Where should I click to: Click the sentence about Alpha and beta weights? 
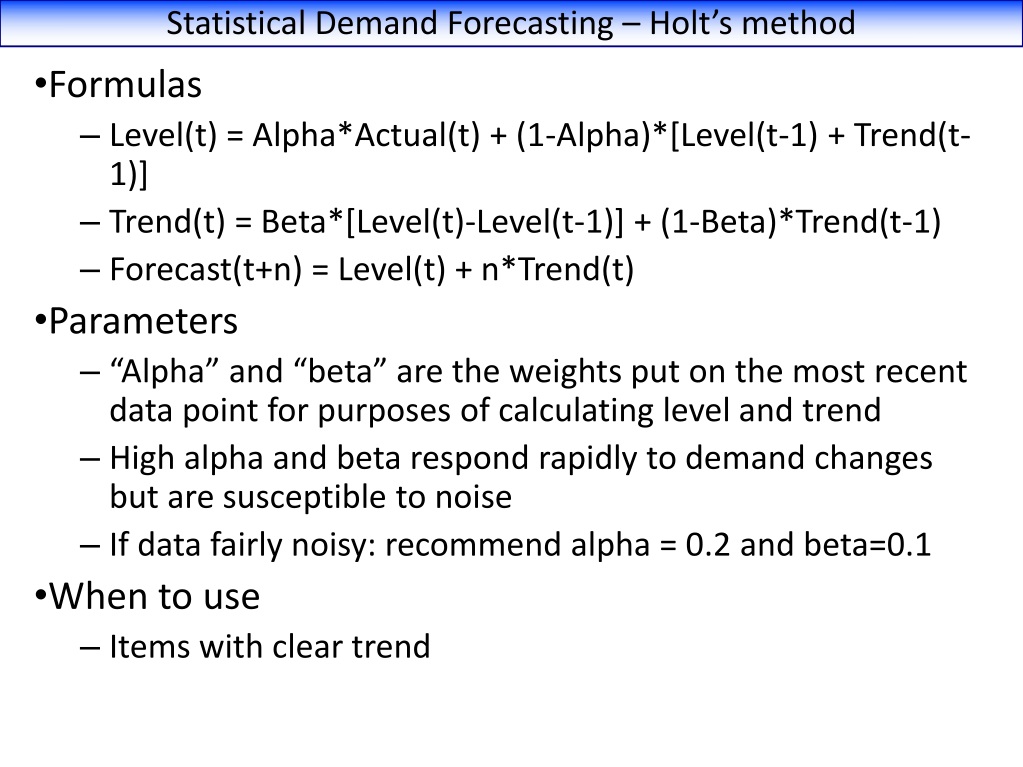[x=538, y=391]
